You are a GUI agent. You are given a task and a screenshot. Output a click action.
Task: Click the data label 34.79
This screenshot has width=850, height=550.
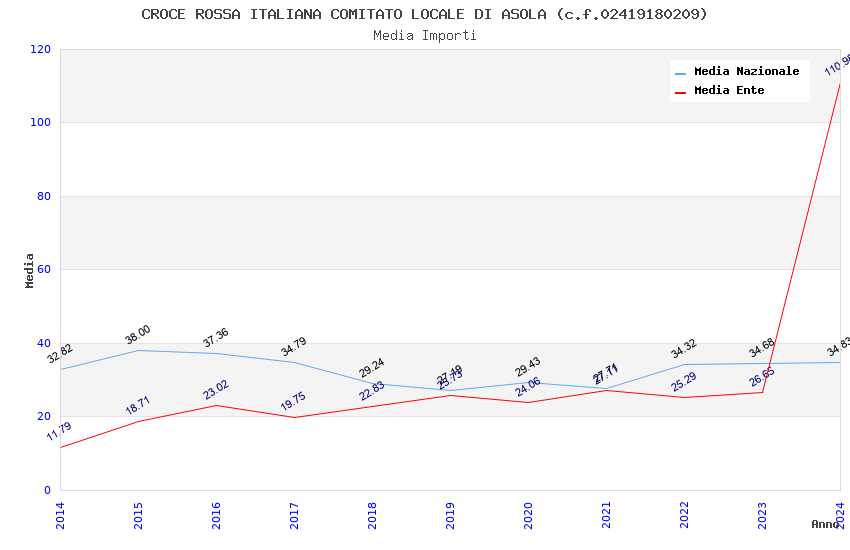pos(294,347)
